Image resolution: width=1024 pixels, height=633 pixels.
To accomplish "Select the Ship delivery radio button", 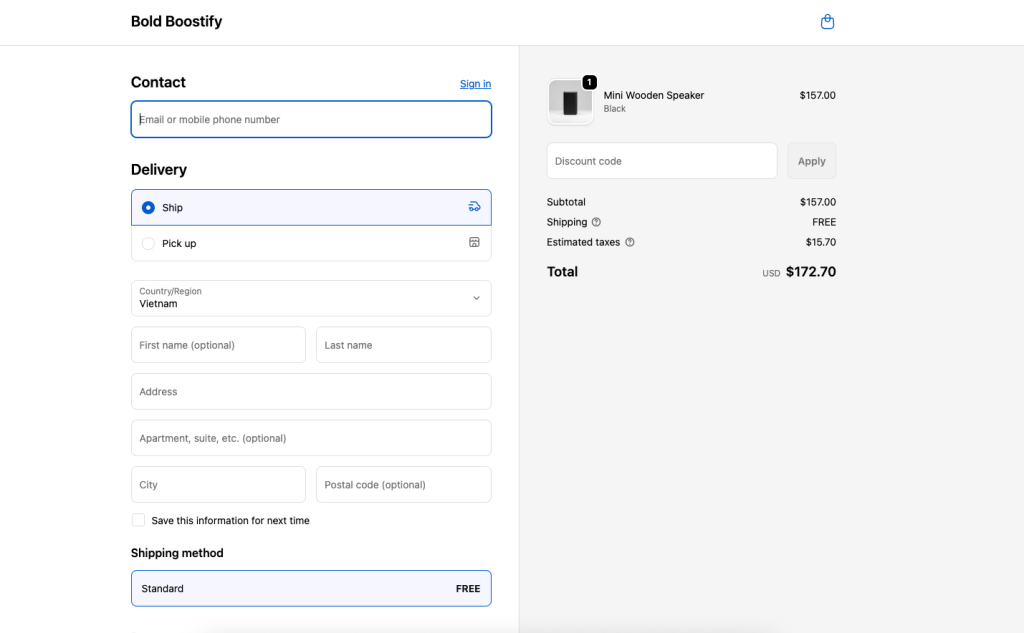I will (148, 208).
